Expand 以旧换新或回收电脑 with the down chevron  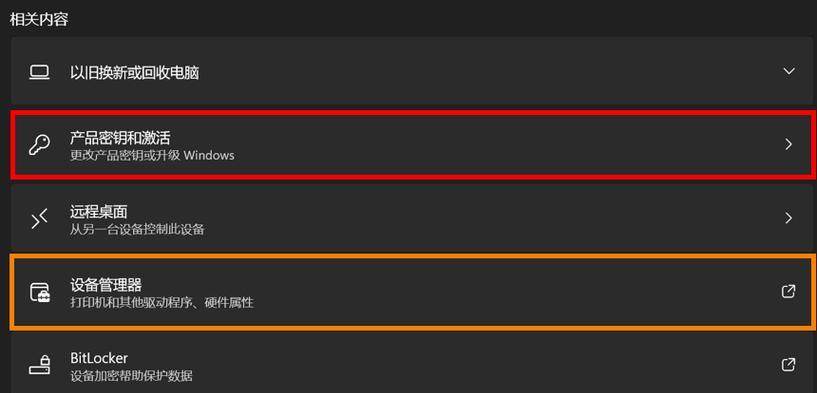pyautogui.click(x=789, y=71)
